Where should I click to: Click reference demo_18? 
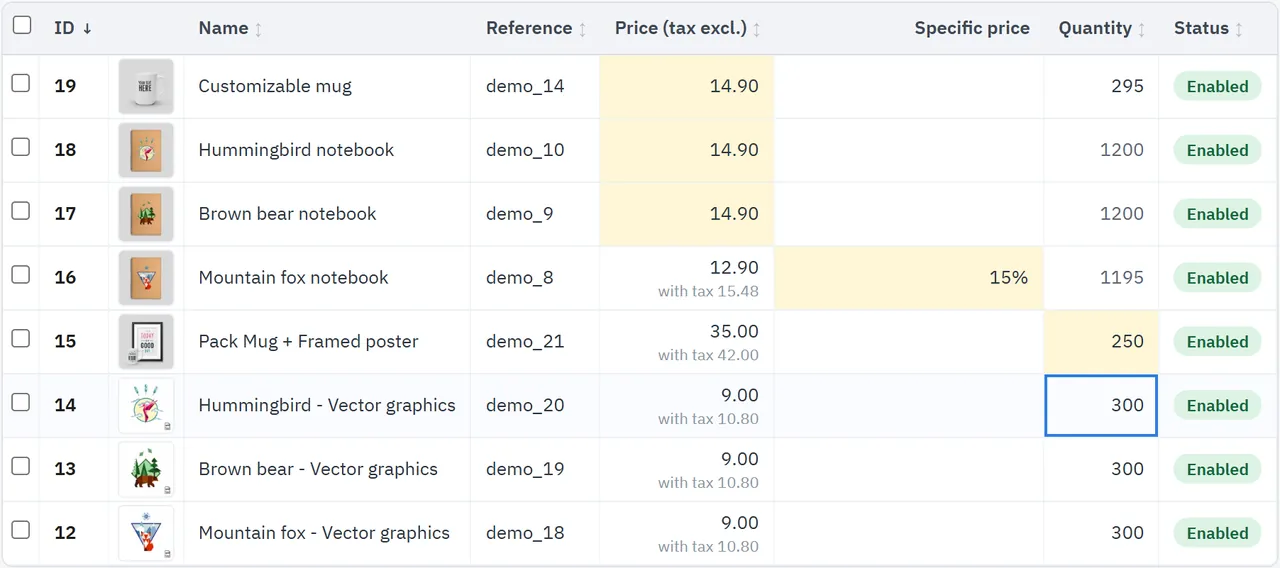pyautogui.click(x=525, y=533)
